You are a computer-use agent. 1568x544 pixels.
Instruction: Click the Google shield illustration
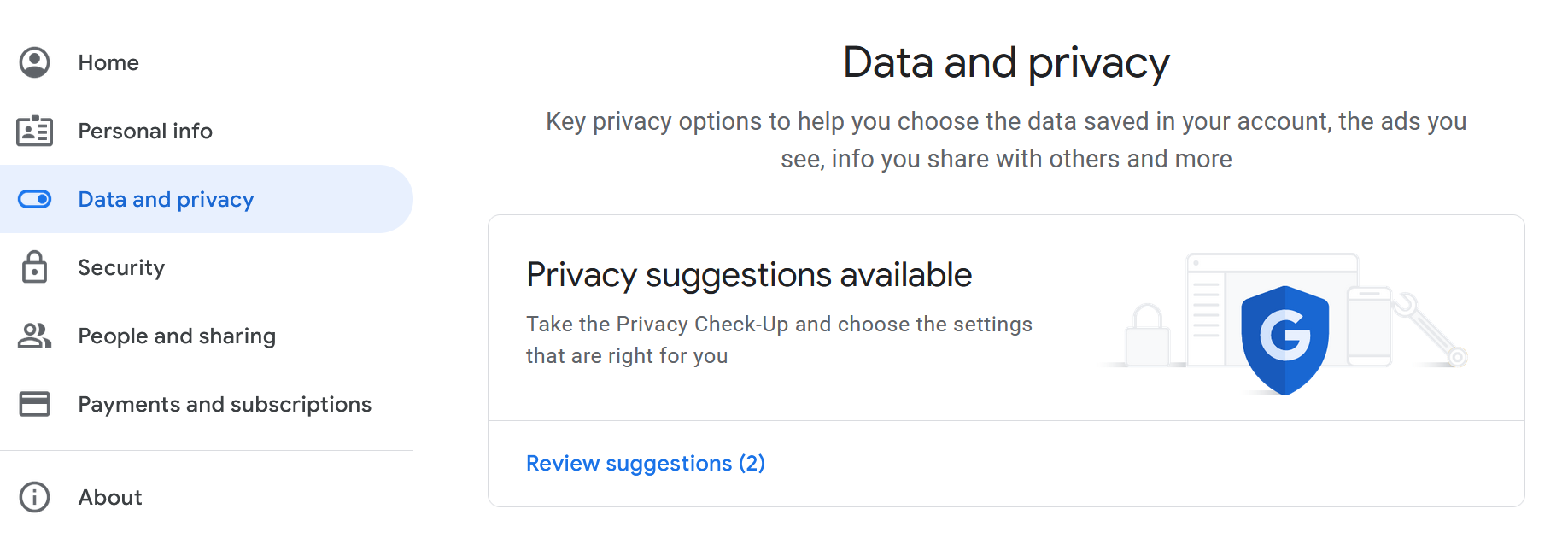click(1284, 340)
